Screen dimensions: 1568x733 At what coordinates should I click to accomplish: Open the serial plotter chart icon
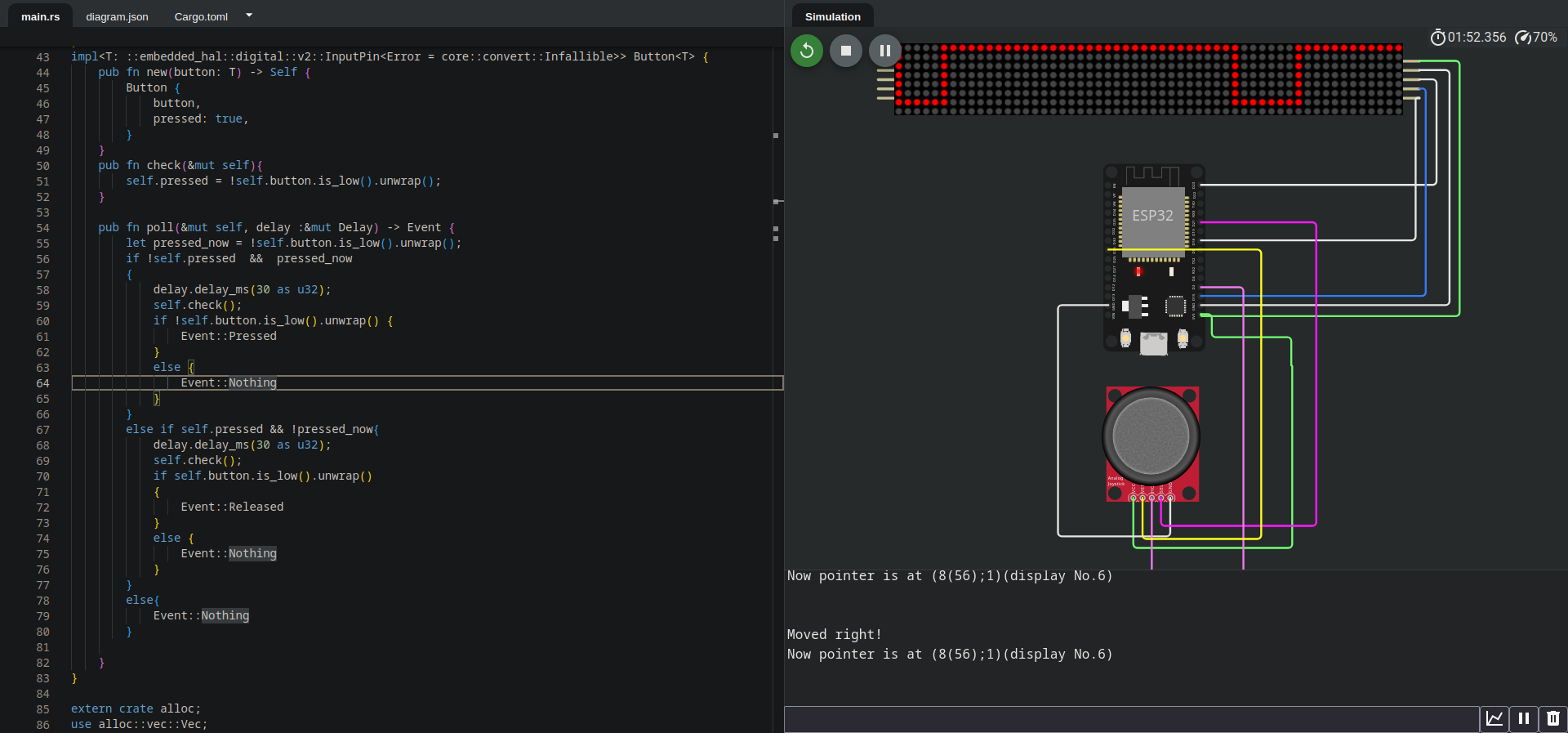coord(1494,719)
